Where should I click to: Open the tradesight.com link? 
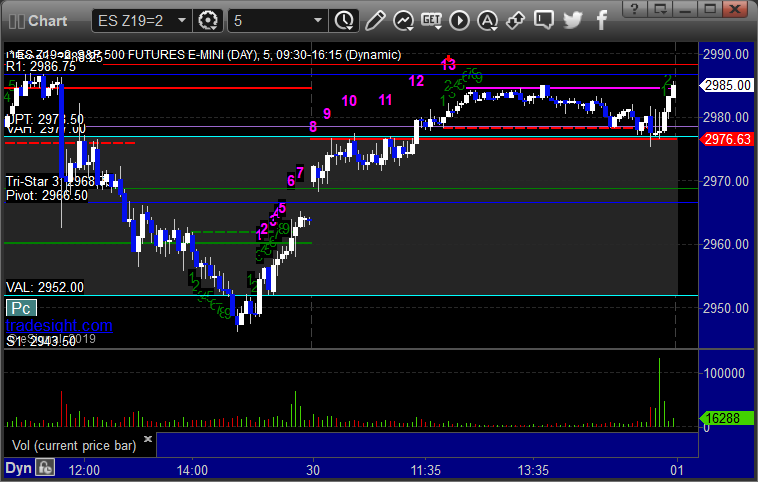(59, 325)
